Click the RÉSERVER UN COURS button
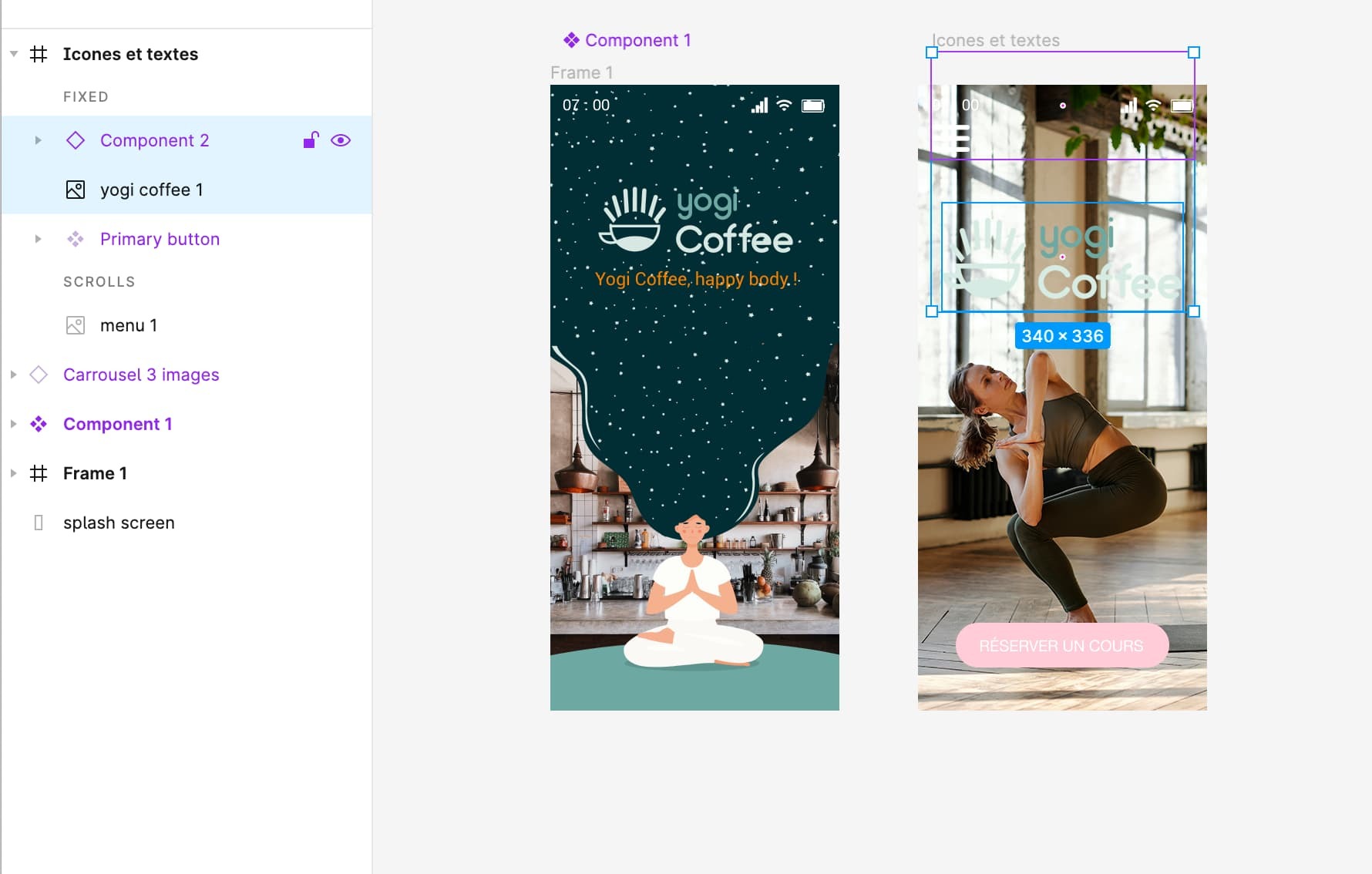 (1061, 645)
